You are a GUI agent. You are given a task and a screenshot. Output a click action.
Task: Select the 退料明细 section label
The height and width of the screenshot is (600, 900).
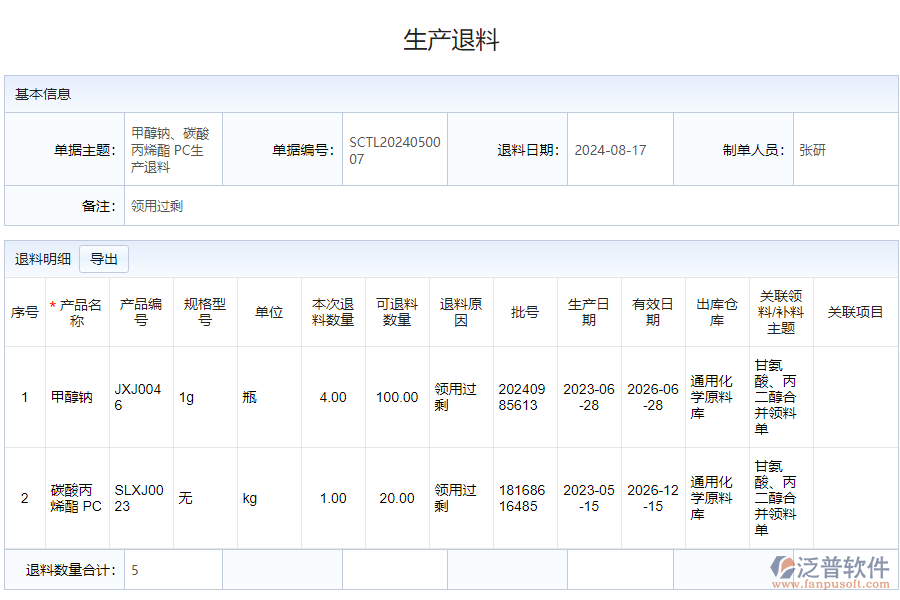coord(43,259)
